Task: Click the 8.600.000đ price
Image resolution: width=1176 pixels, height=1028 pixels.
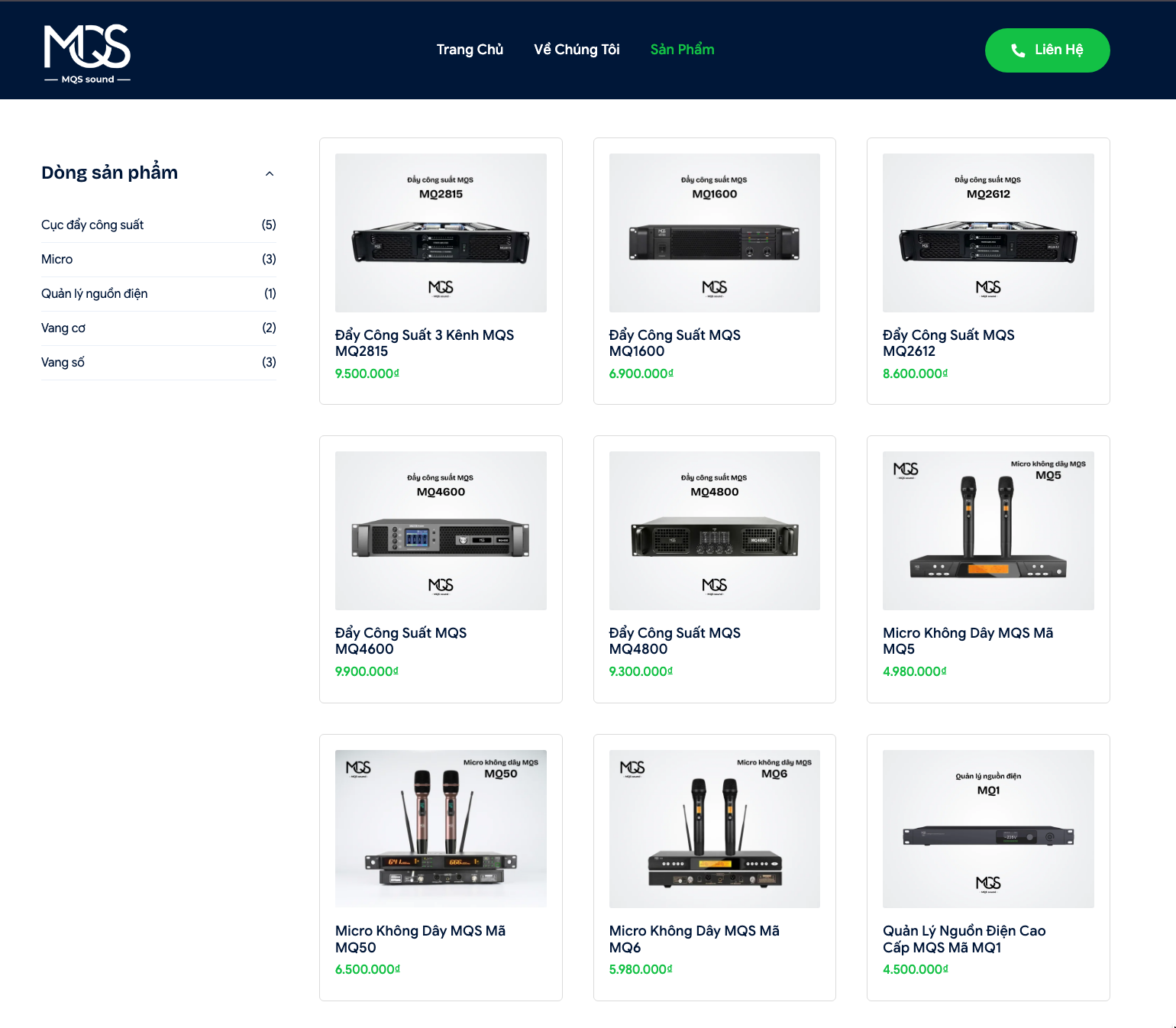Action: [x=915, y=373]
